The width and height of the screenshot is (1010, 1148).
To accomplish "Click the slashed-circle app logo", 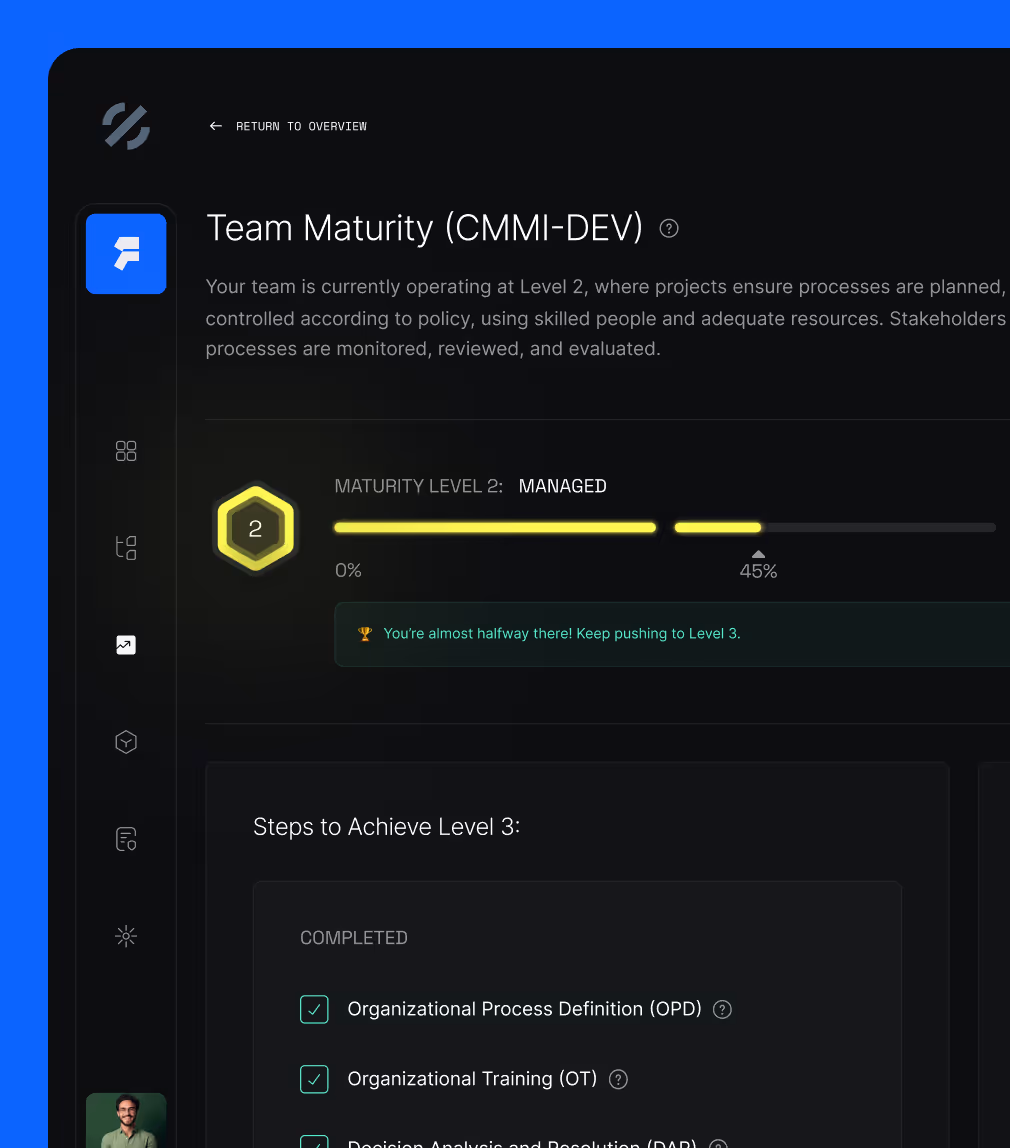I will coord(126,126).
